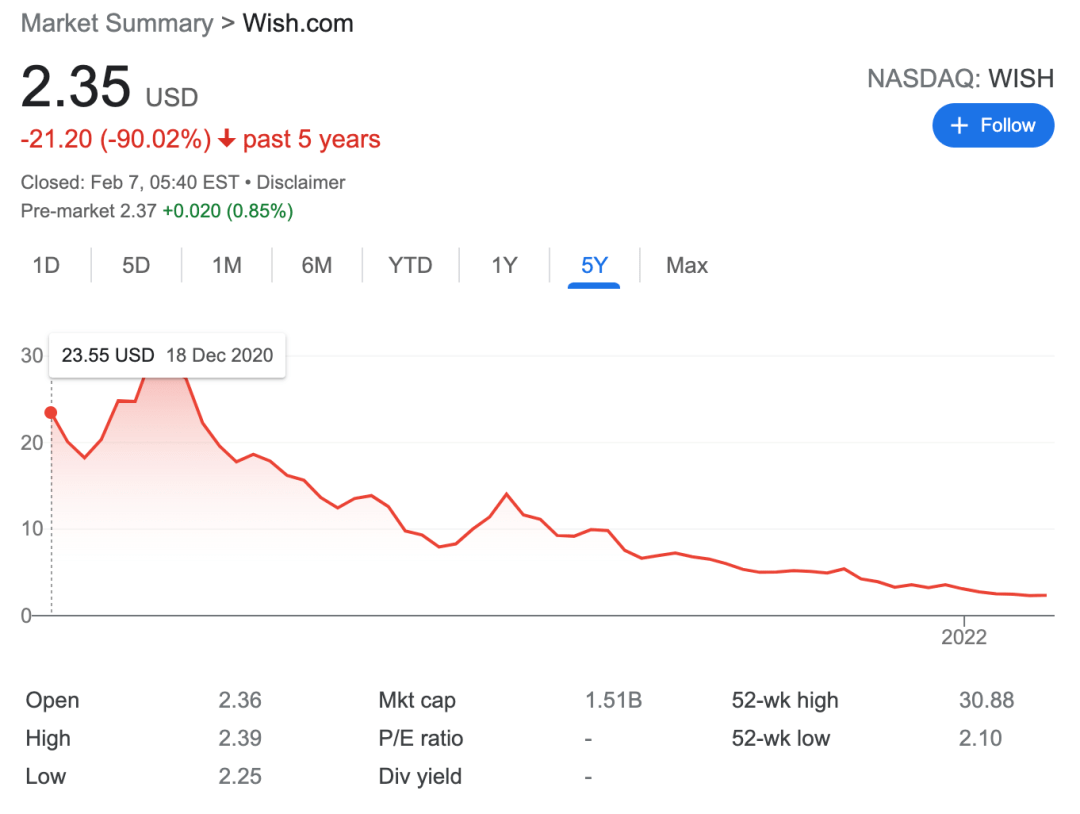Image resolution: width=1080 pixels, height=814 pixels.
Task: Open the YTD chart view
Action: click(410, 265)
